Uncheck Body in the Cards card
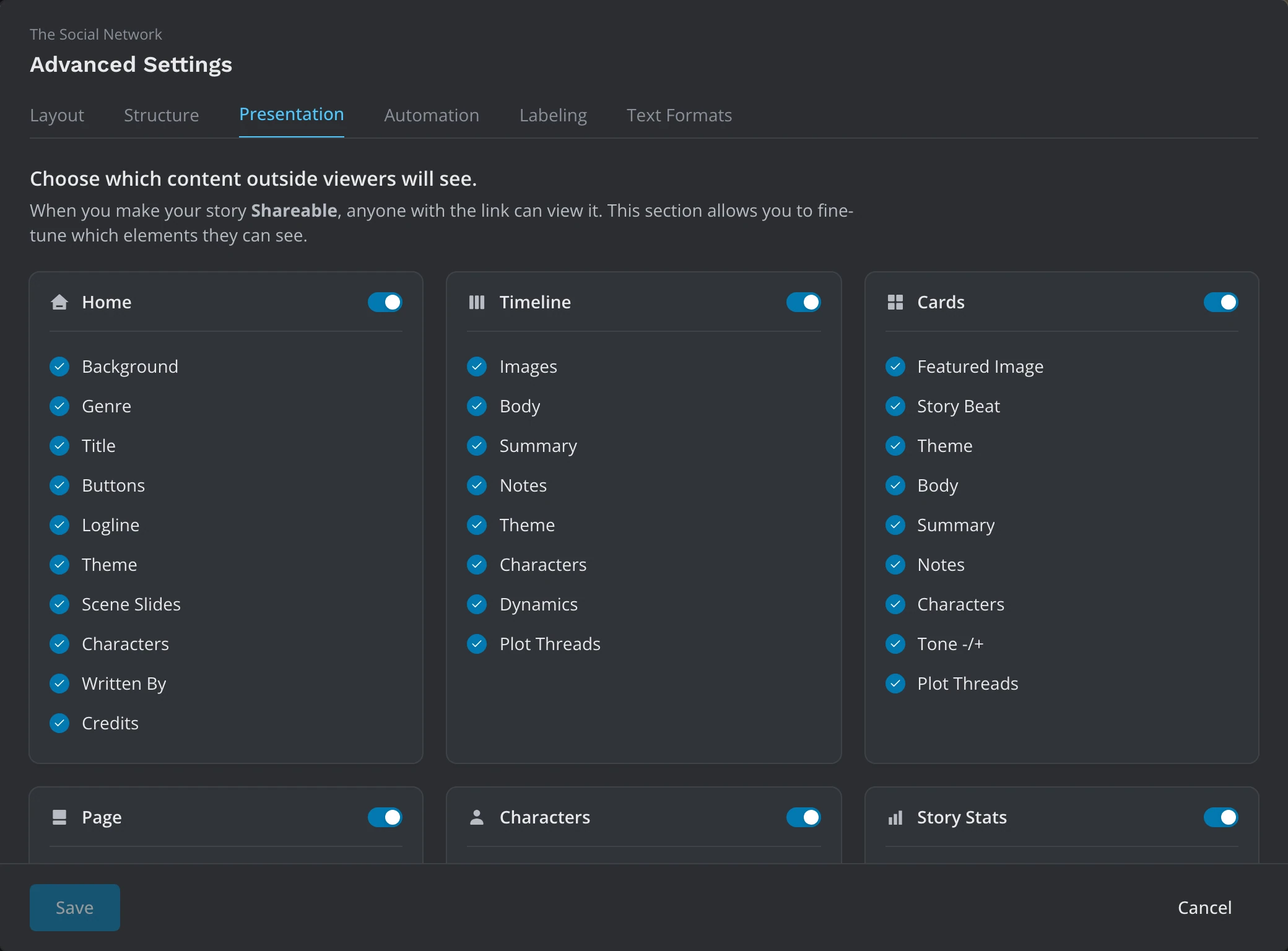This screenshot has height=951, width=1288. [x=895, y=485]
